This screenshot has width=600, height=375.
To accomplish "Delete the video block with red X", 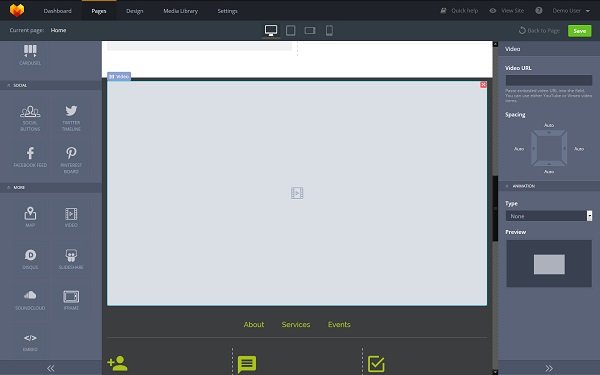I will coord(483,85).
